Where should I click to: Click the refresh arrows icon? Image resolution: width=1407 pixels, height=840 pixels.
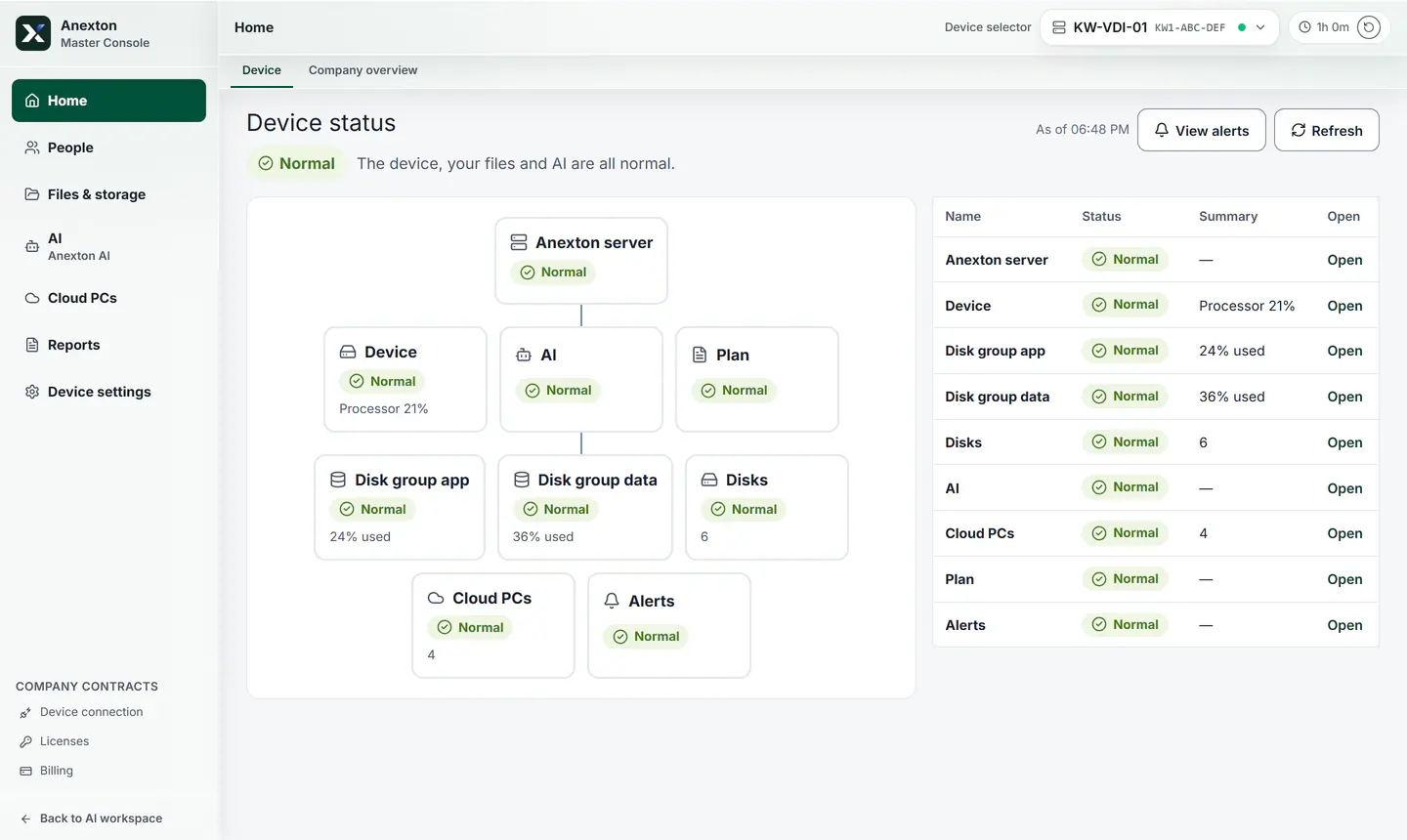click(1299, 130)
